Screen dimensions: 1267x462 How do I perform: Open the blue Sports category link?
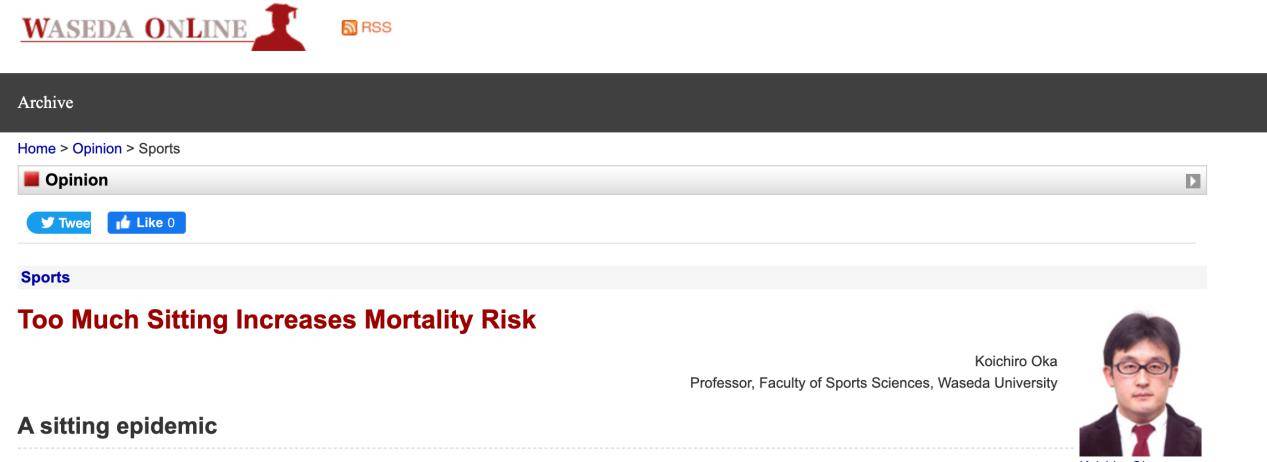click(45, 278)
